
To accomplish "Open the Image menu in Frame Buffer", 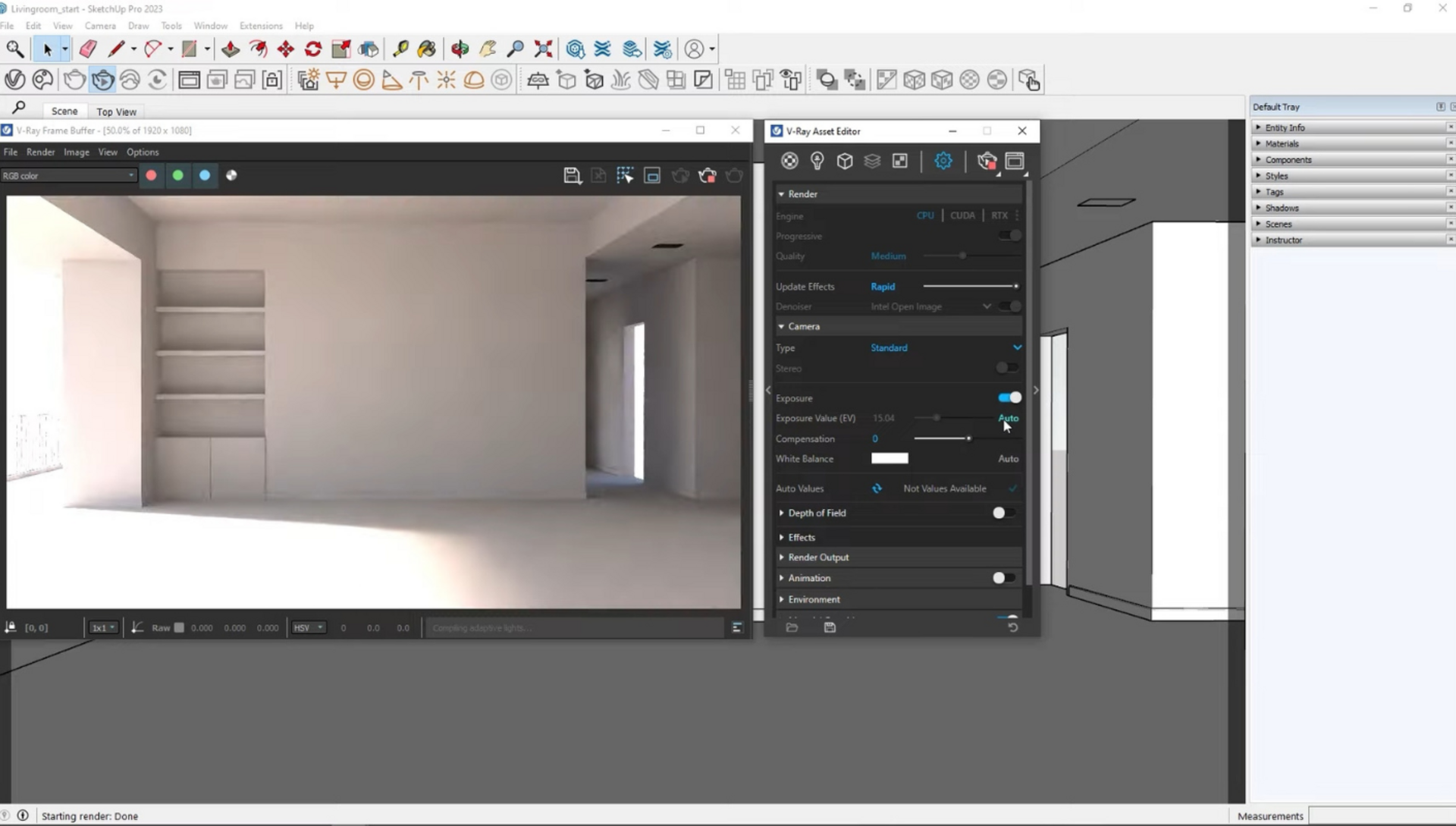I will (77, 152).
